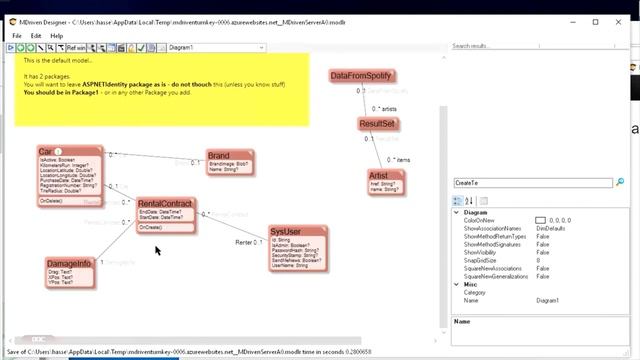This screenshot has width=640, height=360.
Task: Select the ShowMethodReturnTypes property row
Action: click(540, 236)
